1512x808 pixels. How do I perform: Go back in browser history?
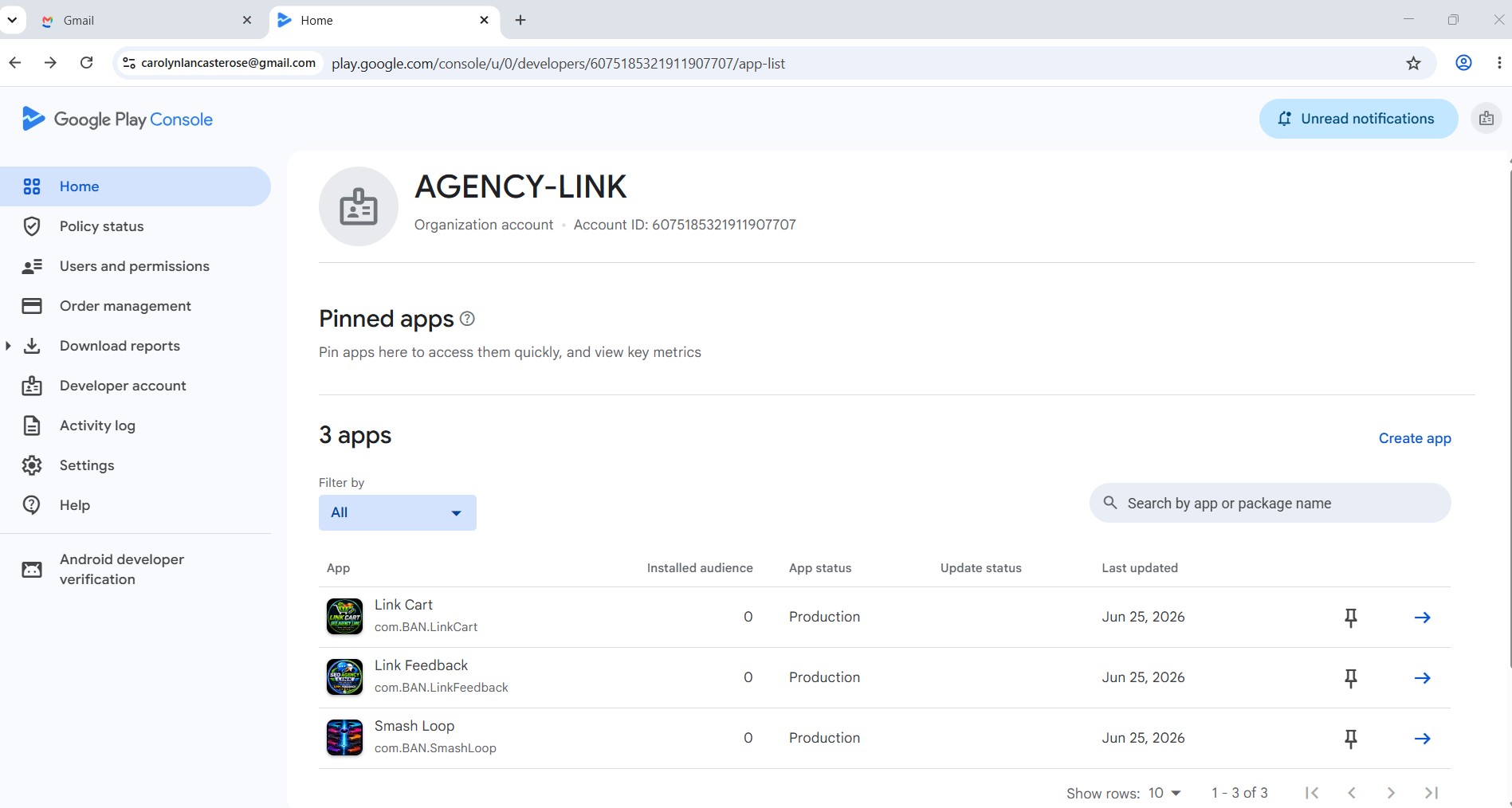(x=15, y=62)
